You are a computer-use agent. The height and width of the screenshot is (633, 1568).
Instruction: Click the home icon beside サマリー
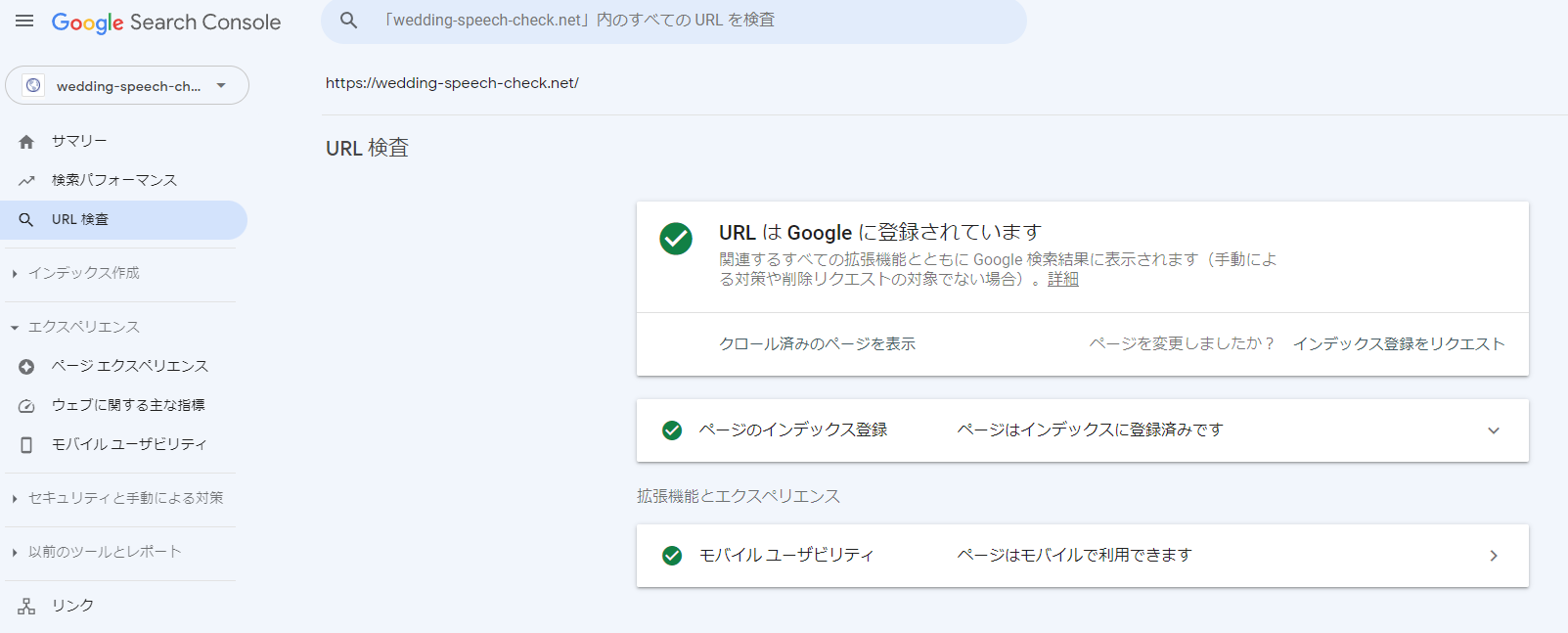coord(26,142)
